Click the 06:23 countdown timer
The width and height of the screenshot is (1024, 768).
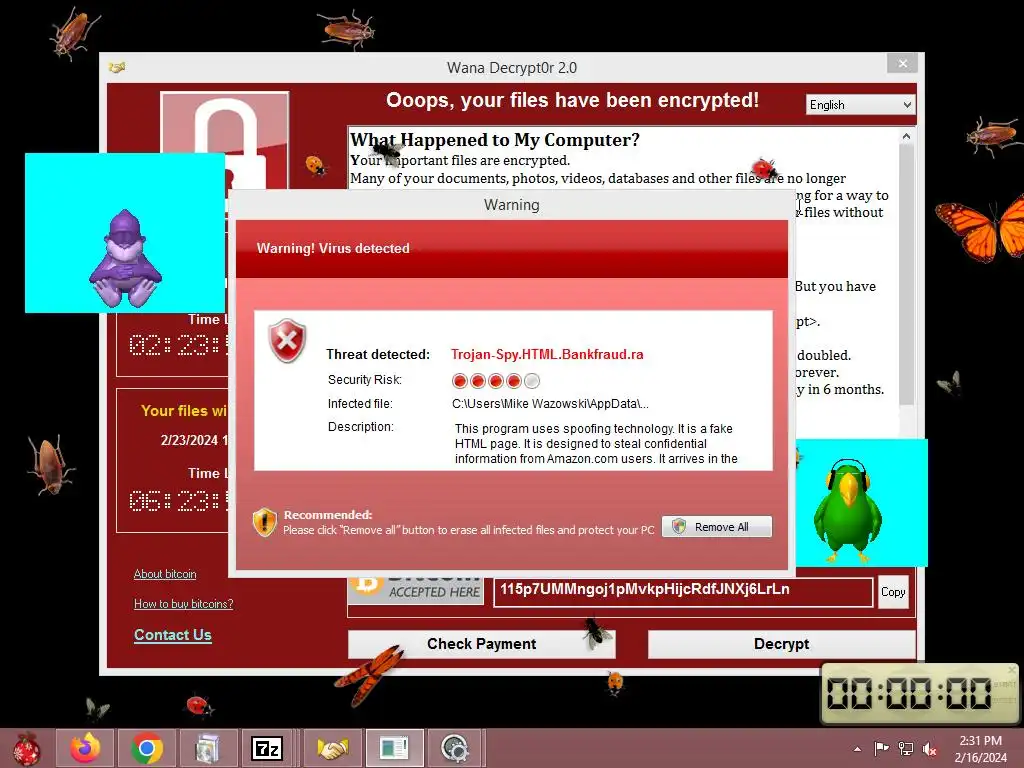point(178,501)
